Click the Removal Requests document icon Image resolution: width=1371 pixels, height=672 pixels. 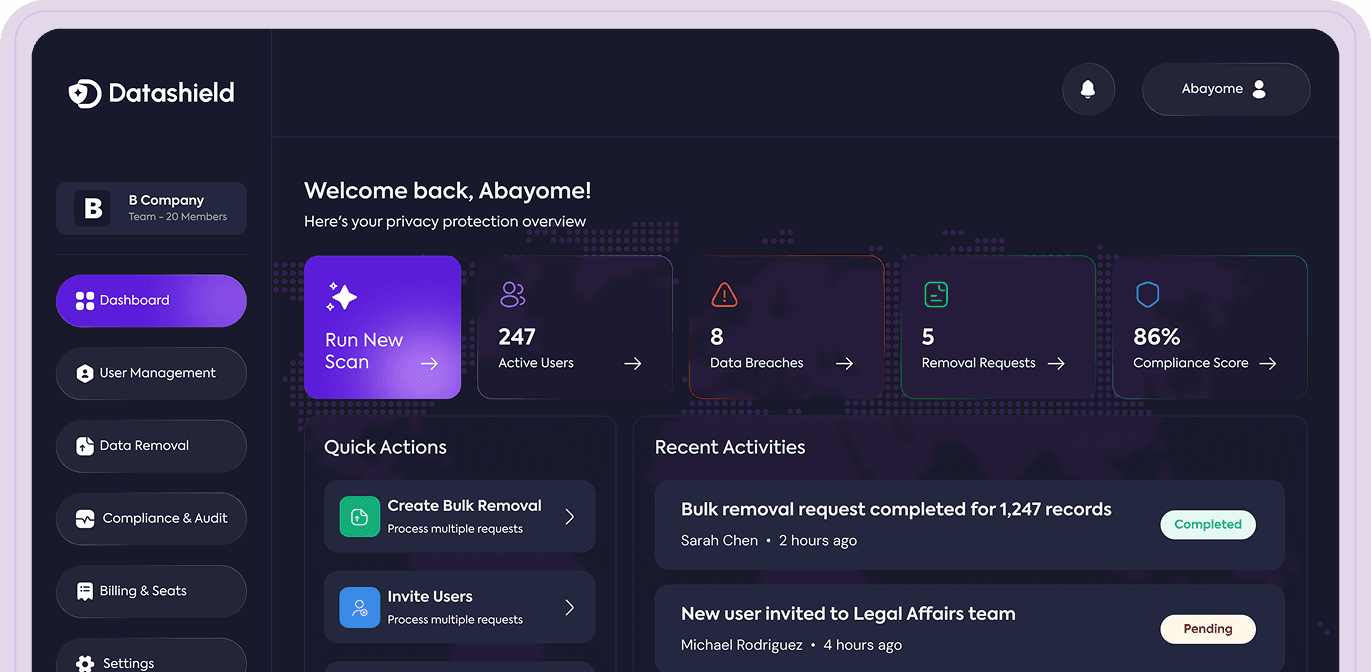(x=936, y=294)
